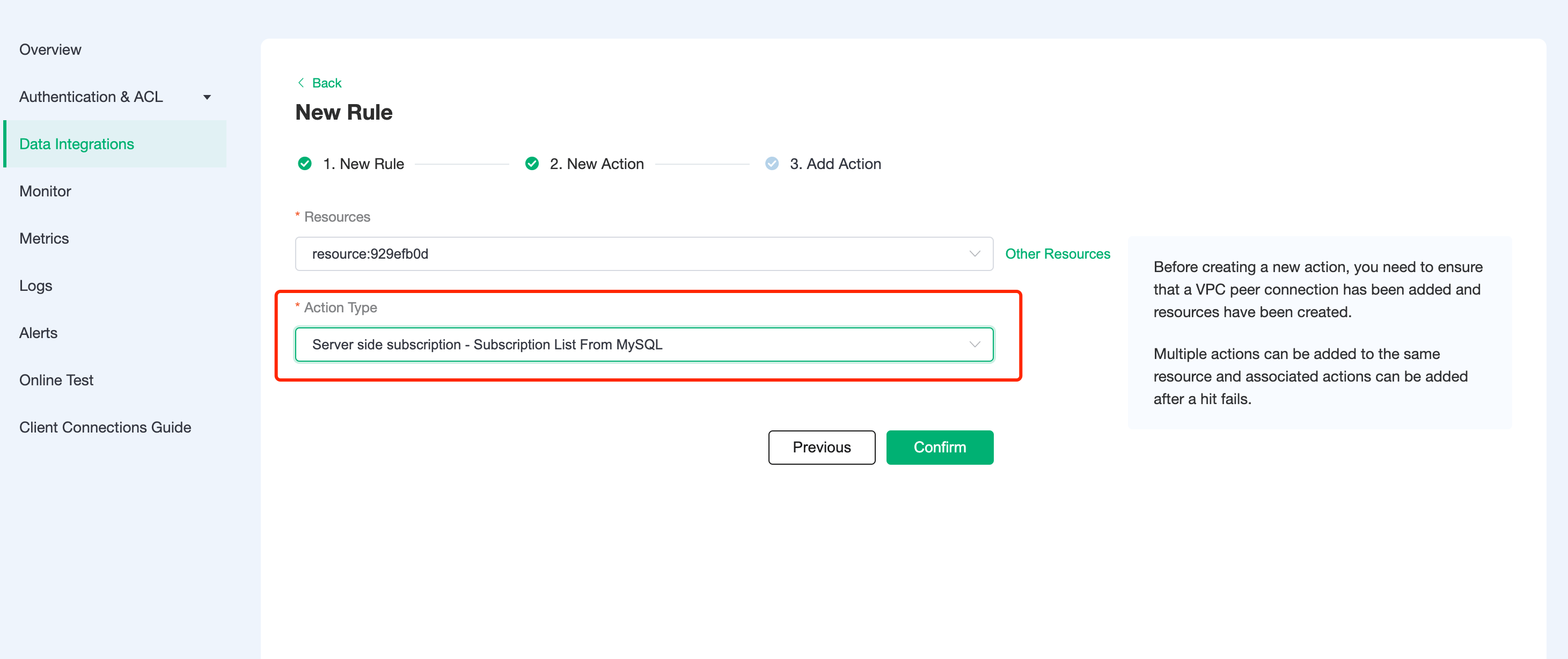
Task: Select the Data Integrations sidebar entry
Action: (76, 144)
